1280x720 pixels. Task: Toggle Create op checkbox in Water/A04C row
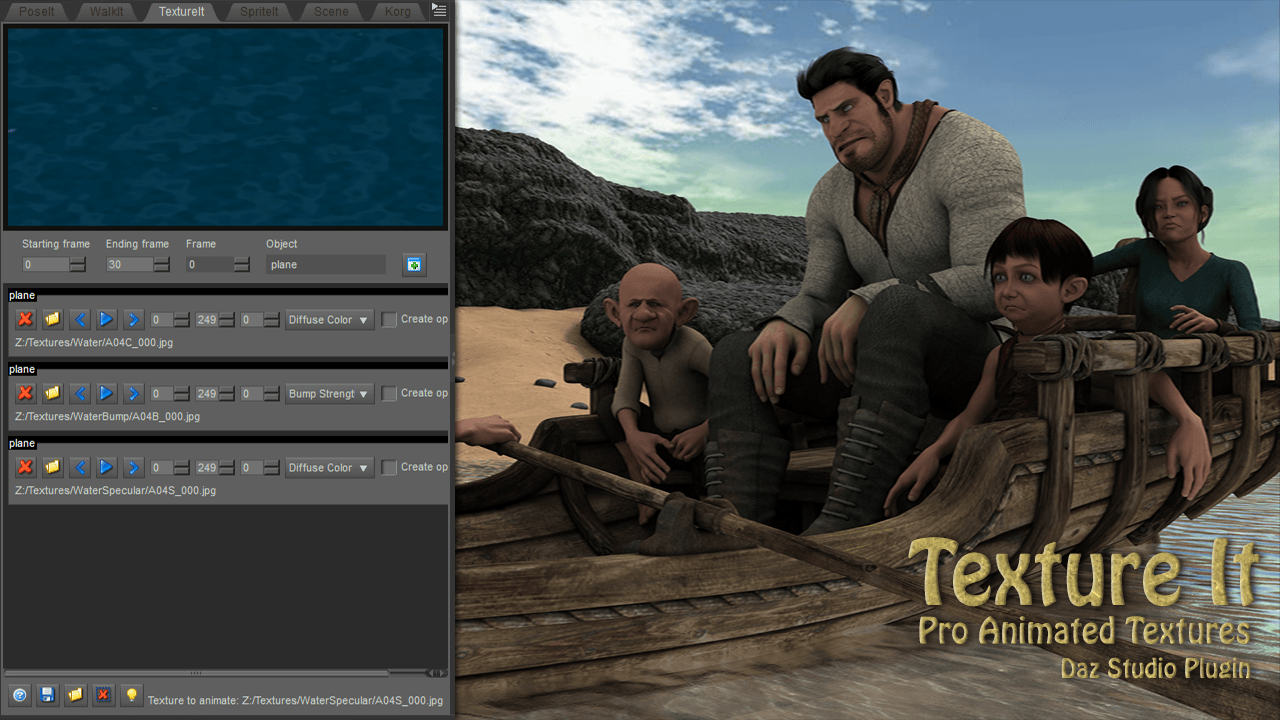[389, 320]
